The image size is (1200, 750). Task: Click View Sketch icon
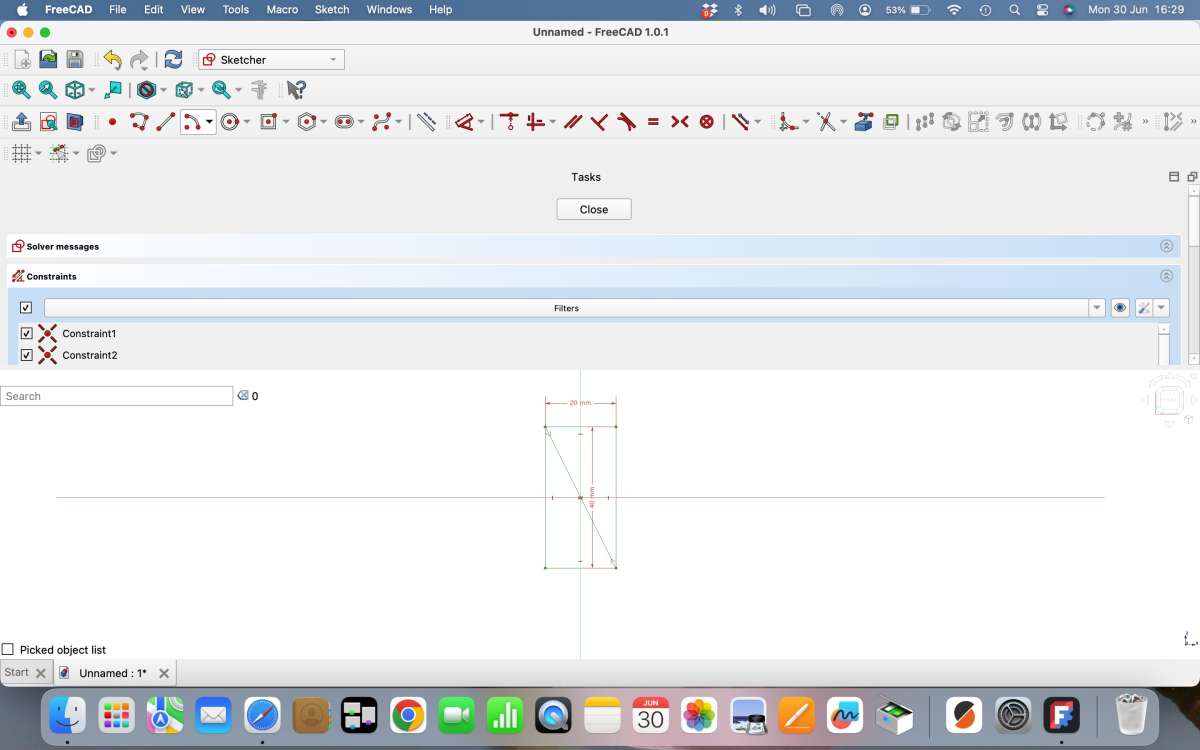[48, 122]
